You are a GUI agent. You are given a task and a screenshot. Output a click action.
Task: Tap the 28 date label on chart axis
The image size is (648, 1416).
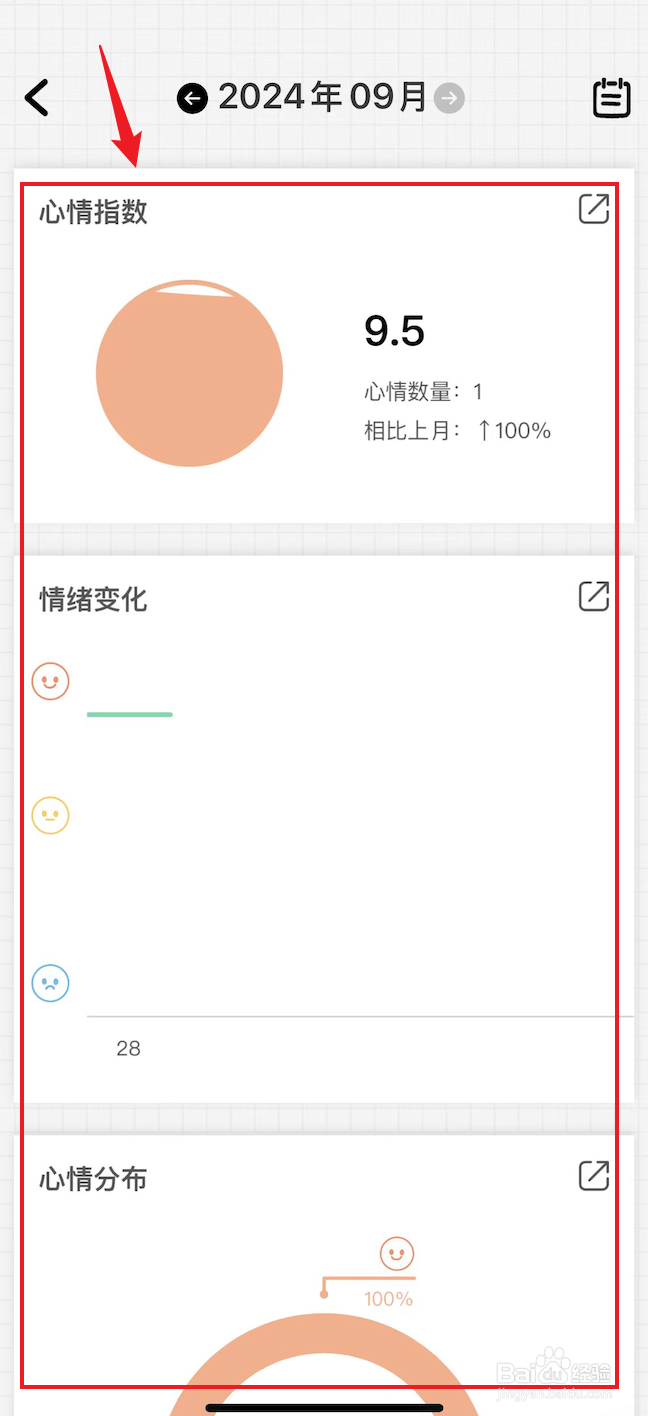pos(128,1048)
